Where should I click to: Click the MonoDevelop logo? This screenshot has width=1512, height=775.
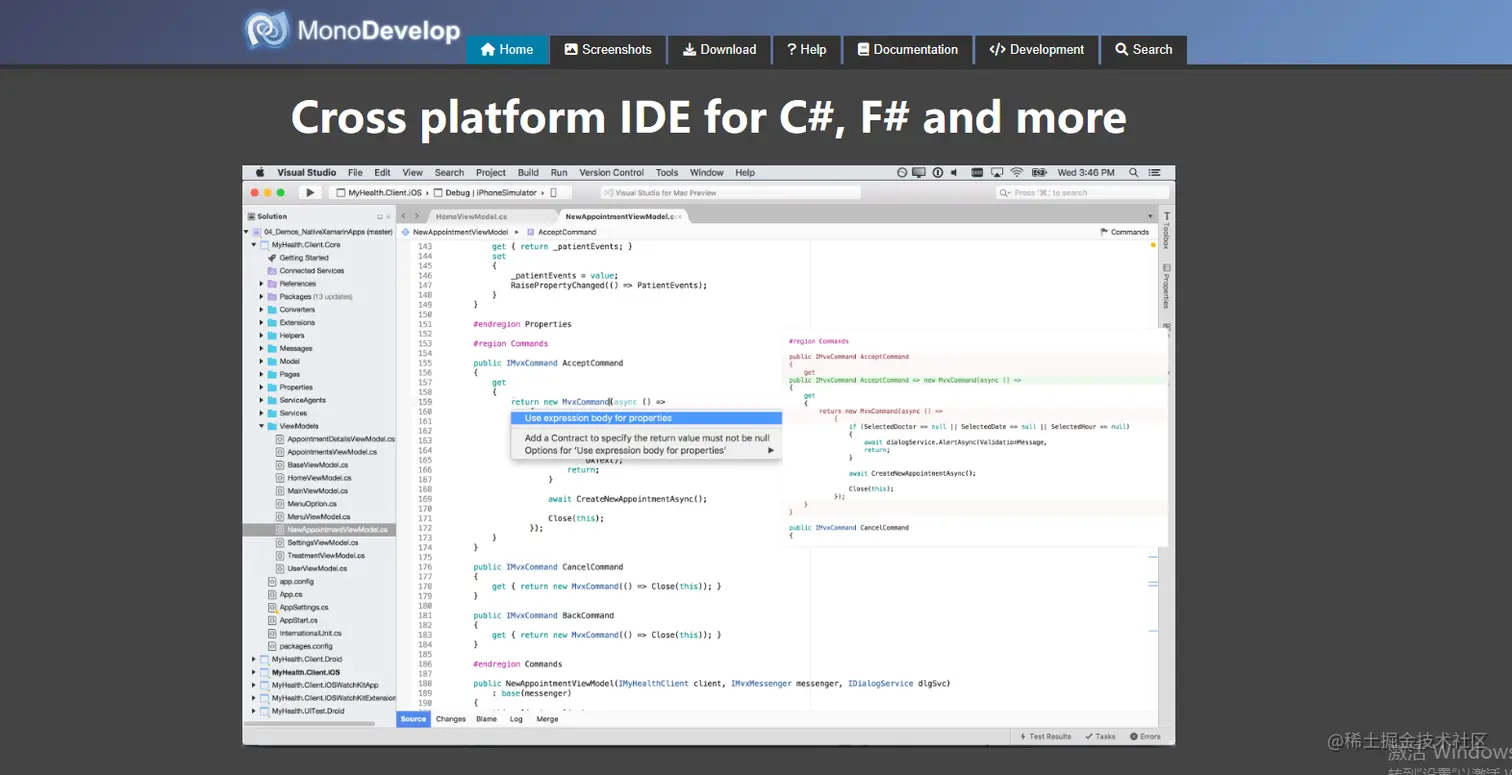tap(352, 31)
